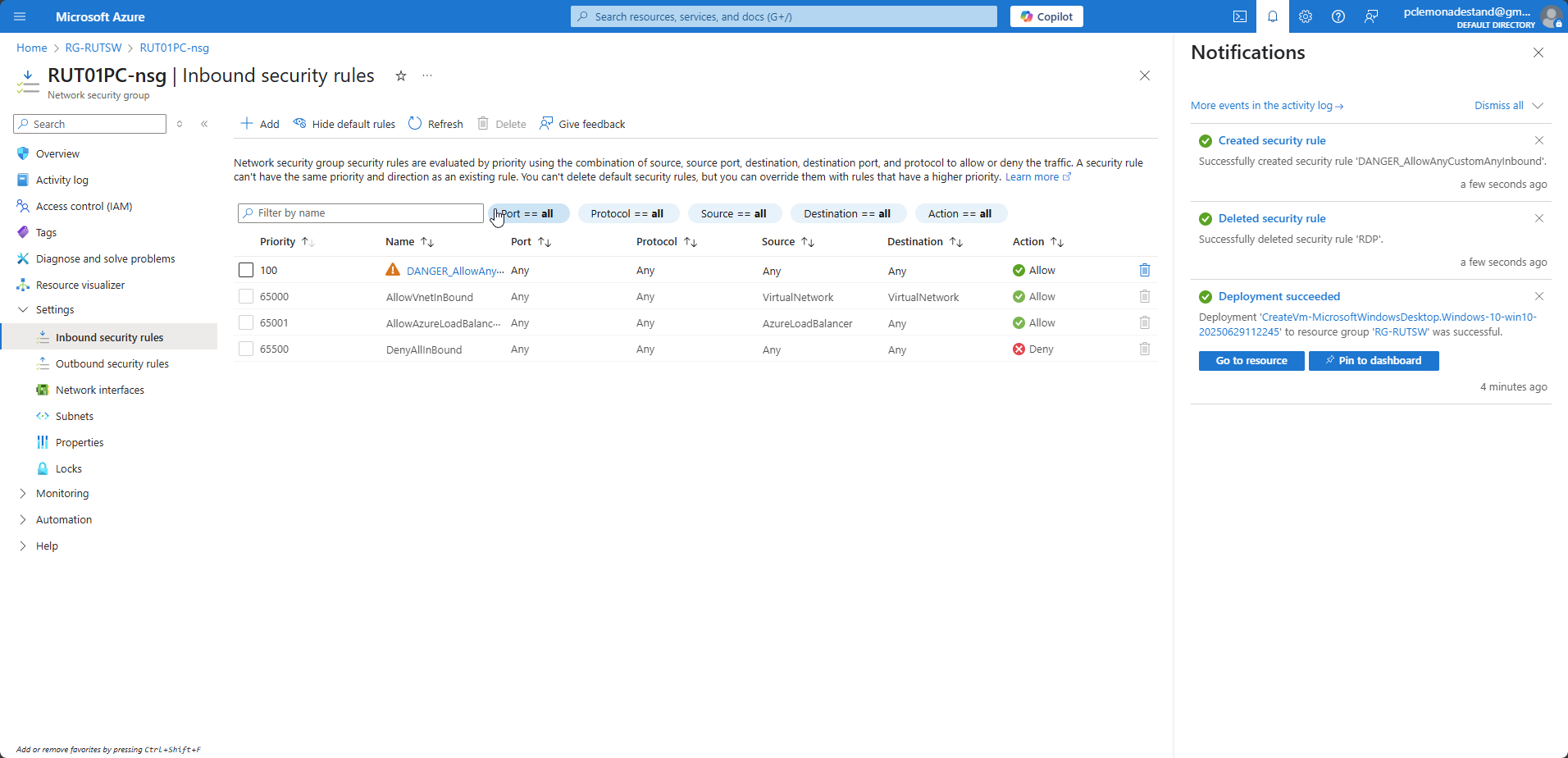Expand the Automation section
This screenshot has height=758, width=1568.
[x=23, y=519]
